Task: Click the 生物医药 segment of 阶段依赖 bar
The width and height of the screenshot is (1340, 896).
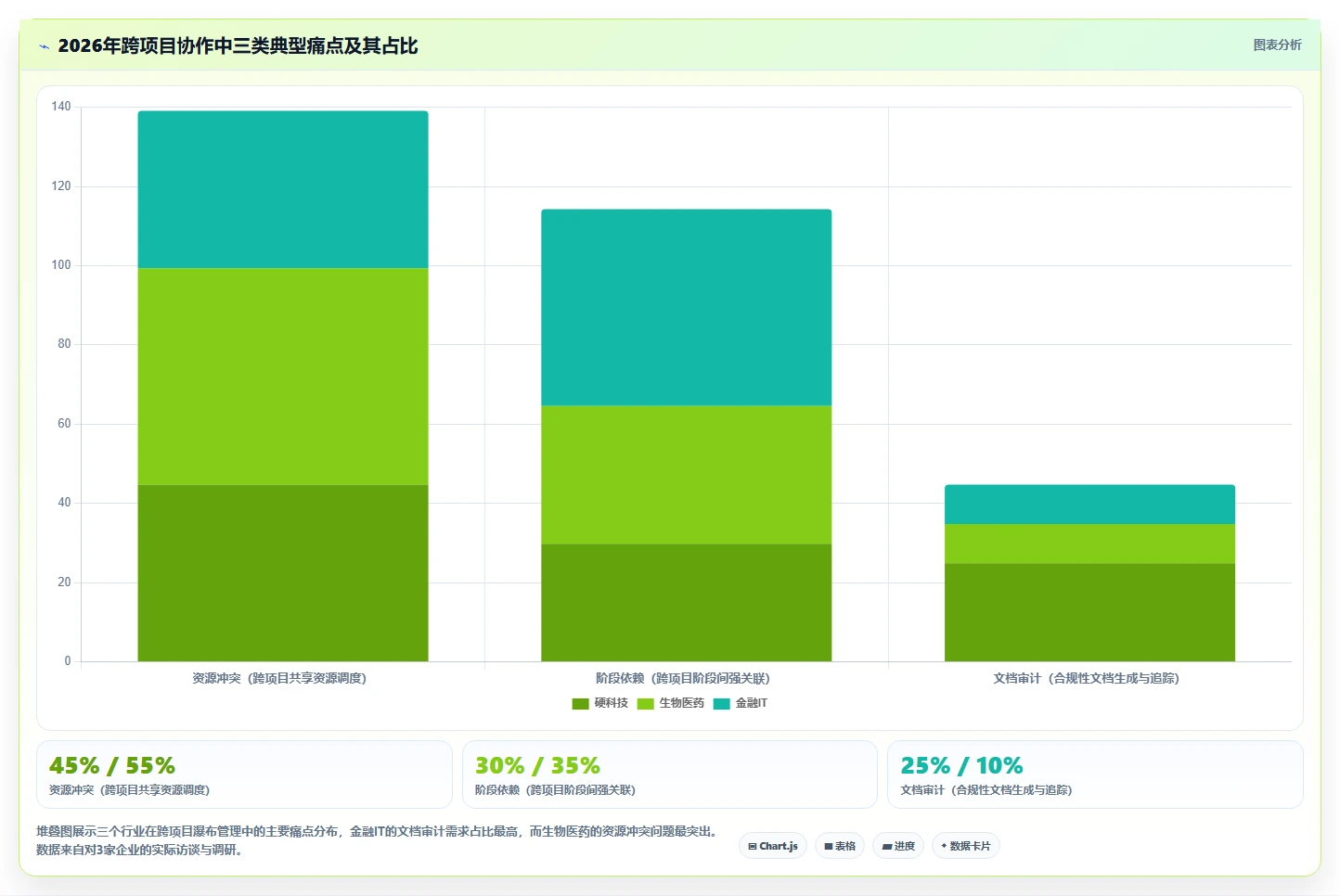Action: click(686, 475)
